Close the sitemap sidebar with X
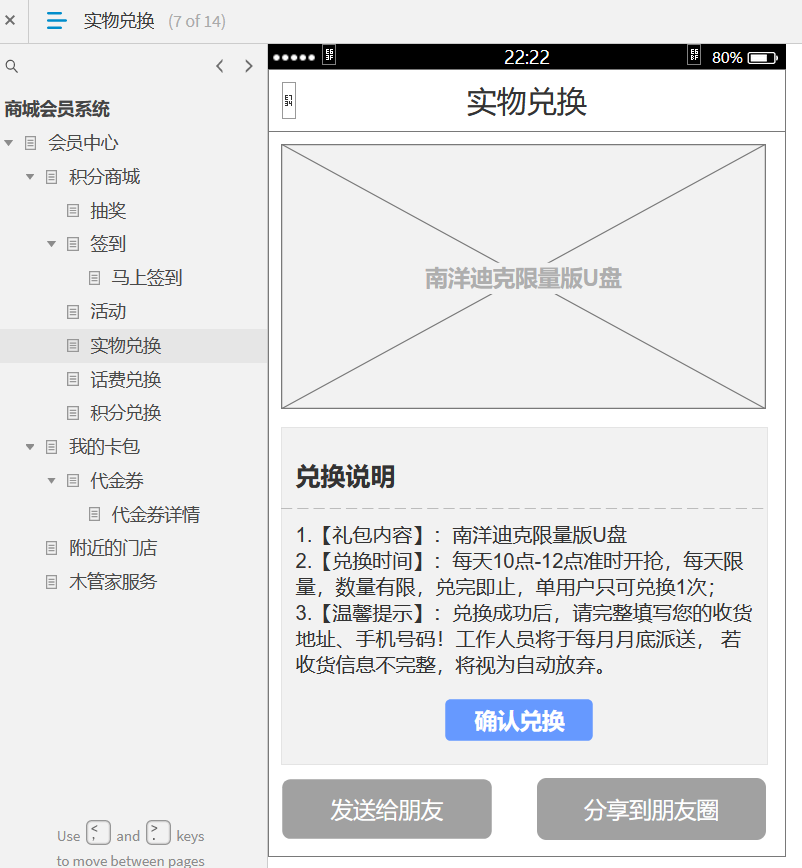Image resolution: width=802 pixels, height=868 pixels. [x=10, y=20]
